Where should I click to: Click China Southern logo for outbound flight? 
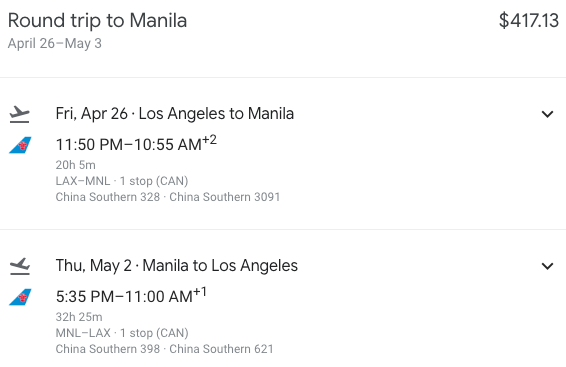(x=20, y=145)
